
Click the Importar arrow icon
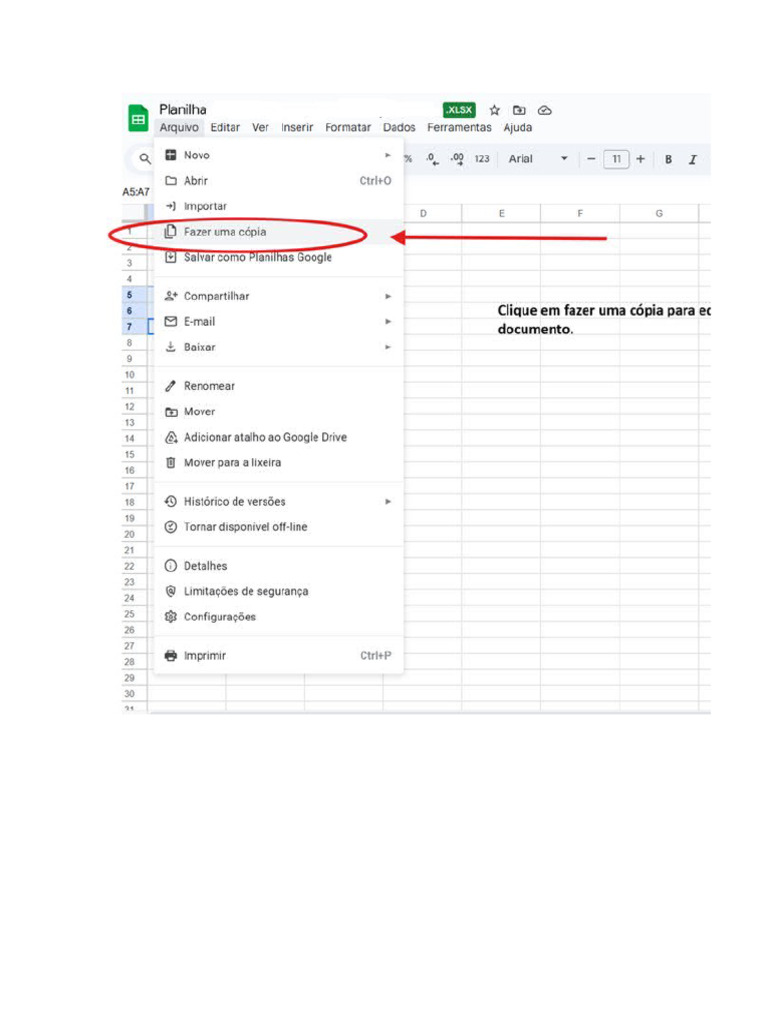pos(170,206)
